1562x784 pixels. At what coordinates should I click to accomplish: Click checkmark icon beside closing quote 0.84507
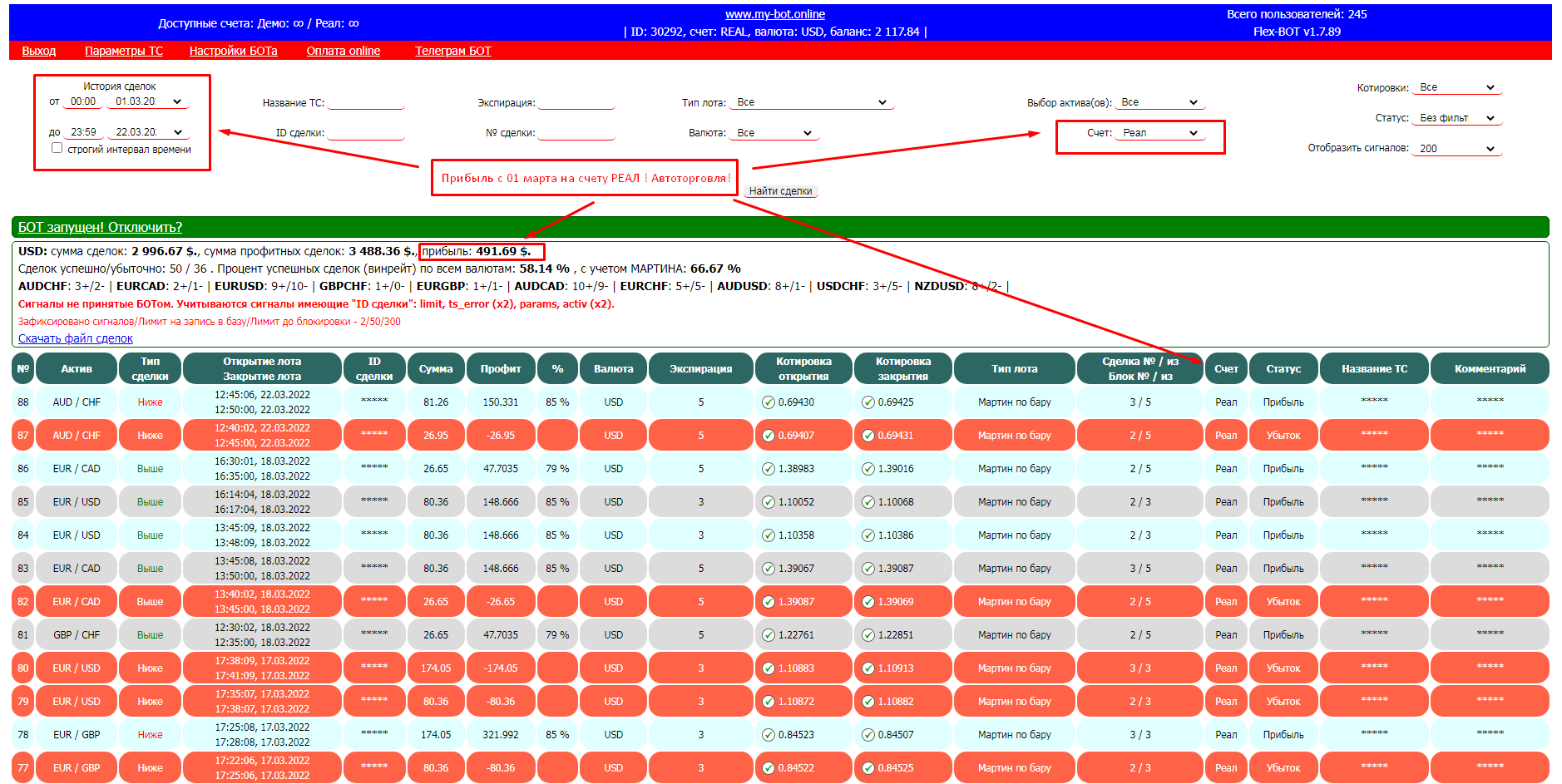pyautogui.click(x=868, y=735)
